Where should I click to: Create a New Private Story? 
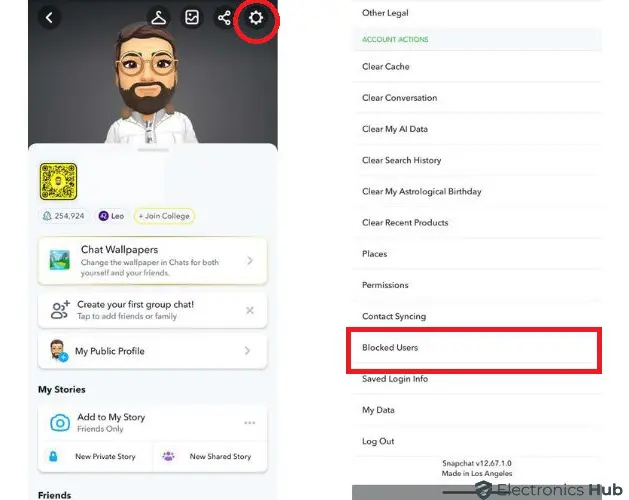pos(95,457)
